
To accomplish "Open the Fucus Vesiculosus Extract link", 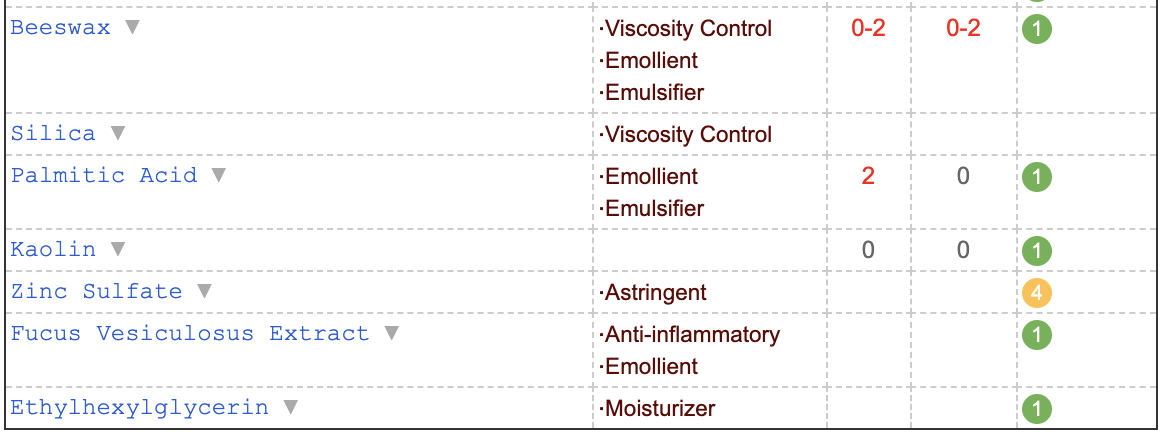I will 189,333.
